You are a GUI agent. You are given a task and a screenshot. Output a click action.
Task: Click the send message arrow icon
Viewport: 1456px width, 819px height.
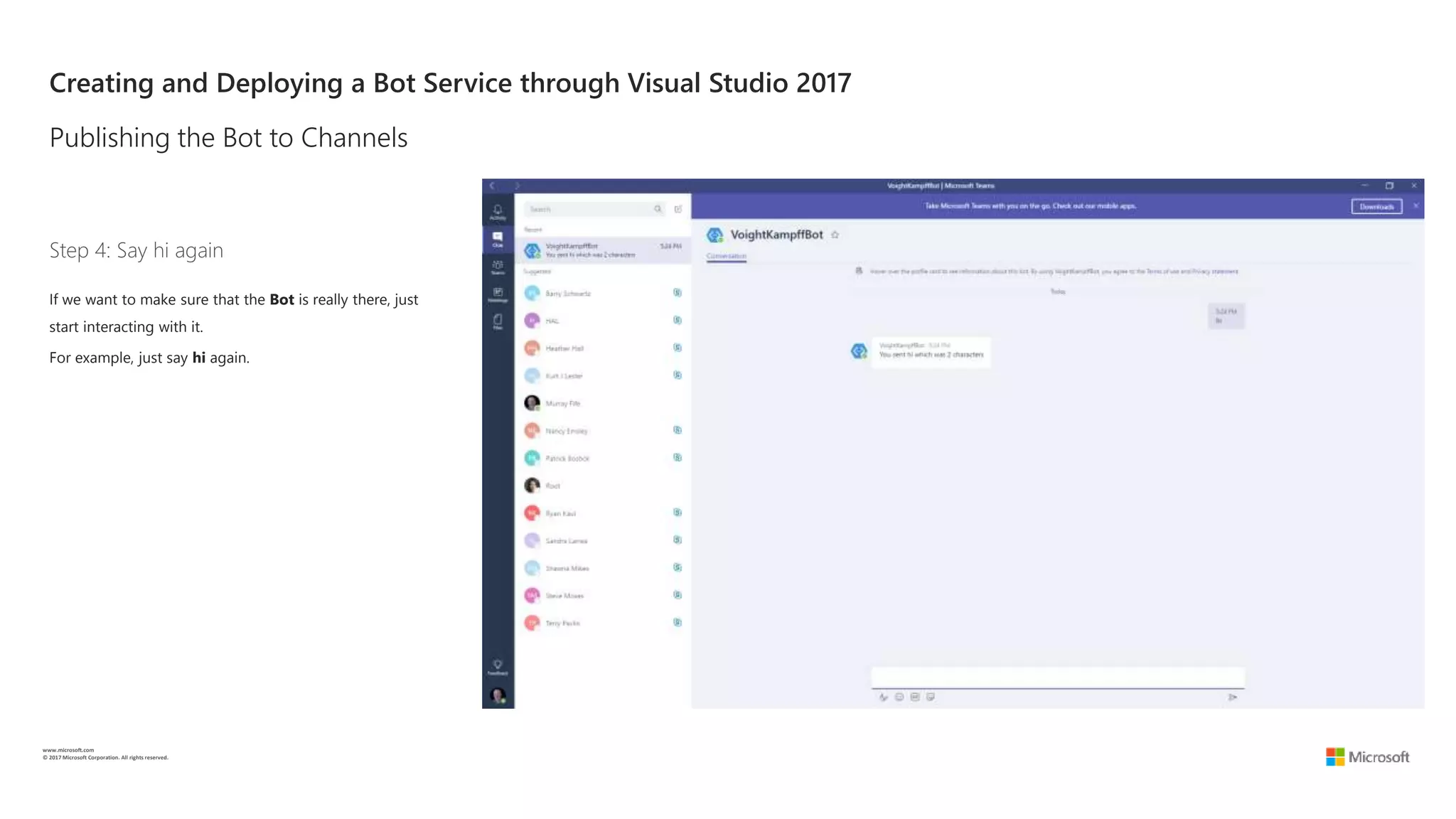point(1232,697)
